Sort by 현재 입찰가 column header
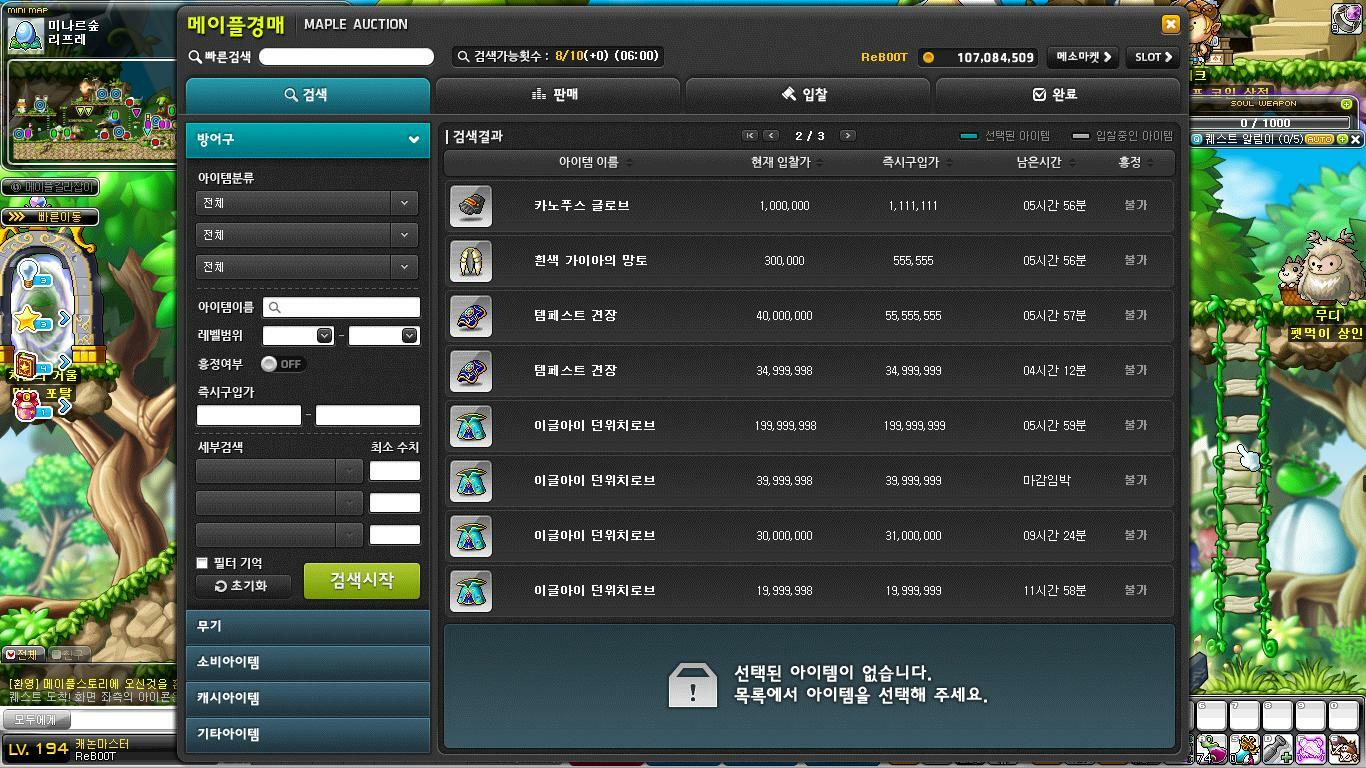 pyautogui.click(x=786, y=162)
